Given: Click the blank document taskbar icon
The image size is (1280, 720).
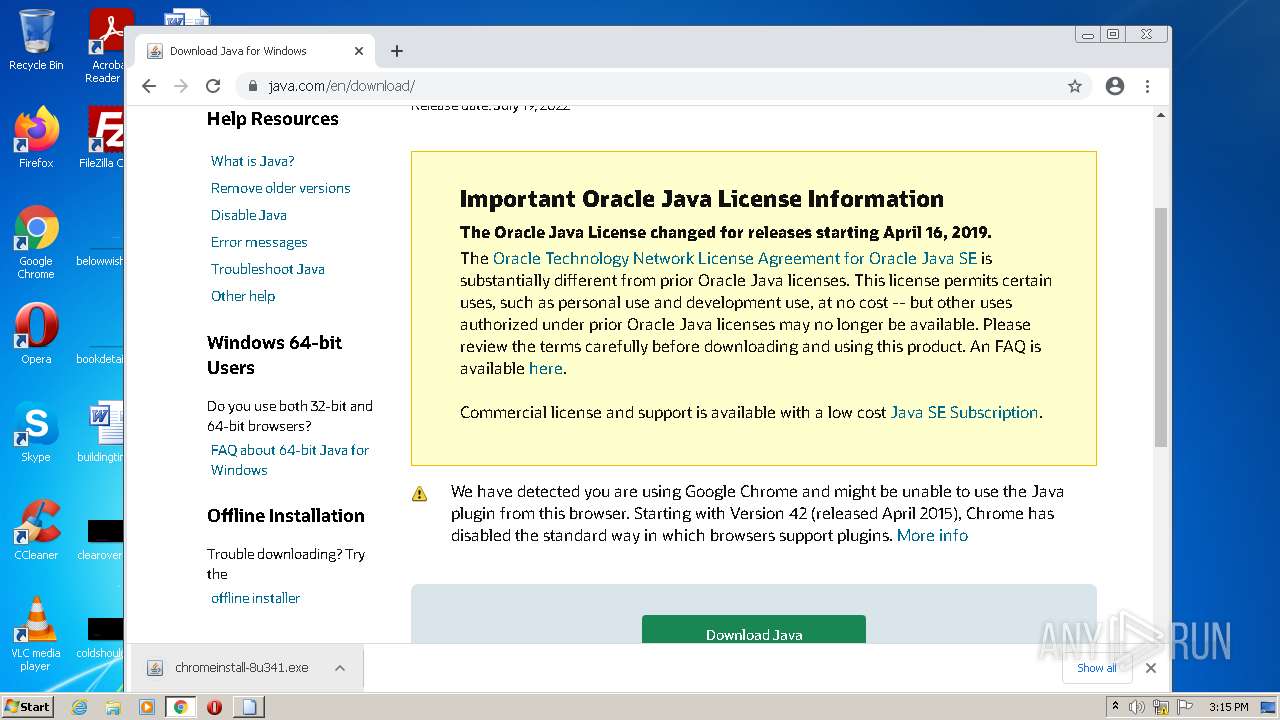Looking at the screenshot, I should point(249,707).
